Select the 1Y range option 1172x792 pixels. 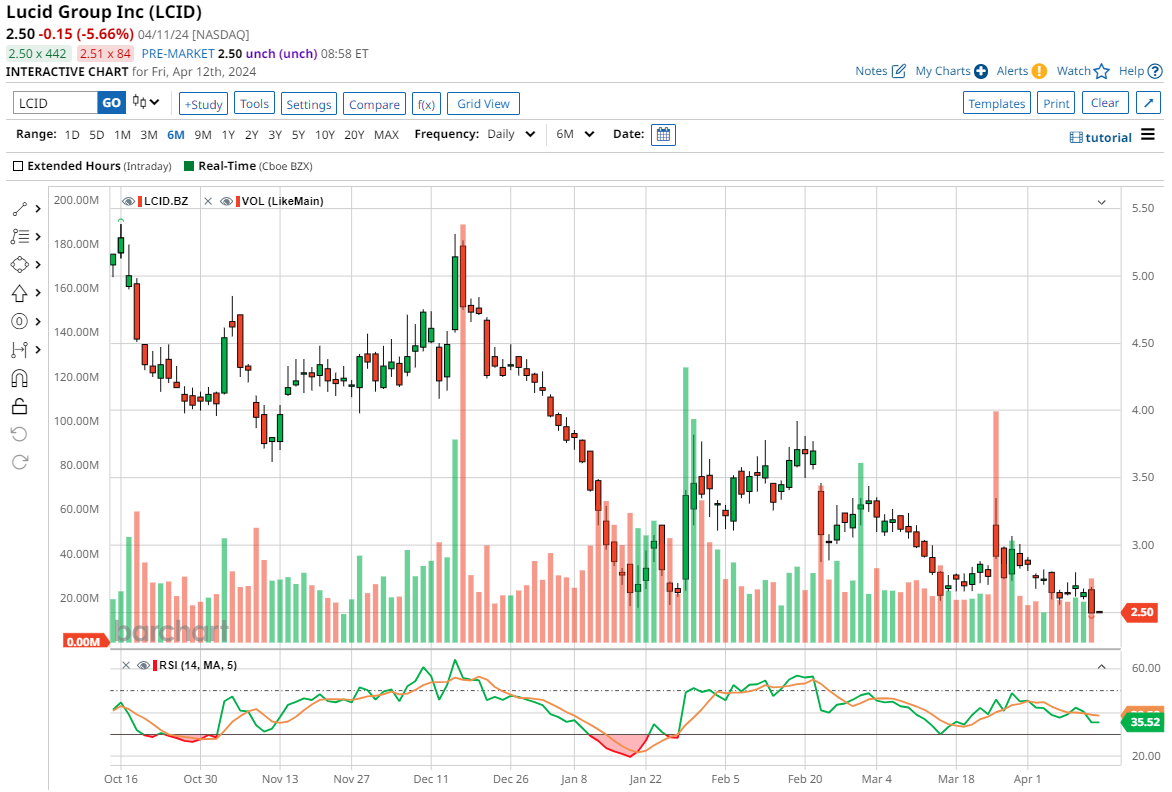(x=228, y=134)
